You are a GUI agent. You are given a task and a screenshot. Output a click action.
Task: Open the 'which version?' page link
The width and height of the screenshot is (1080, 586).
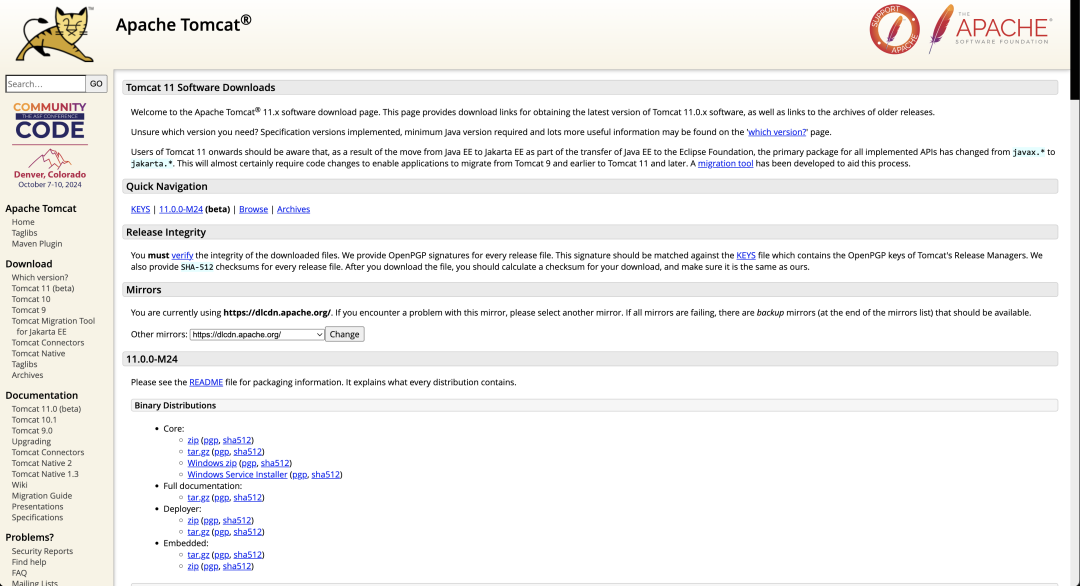coord(777,132)
